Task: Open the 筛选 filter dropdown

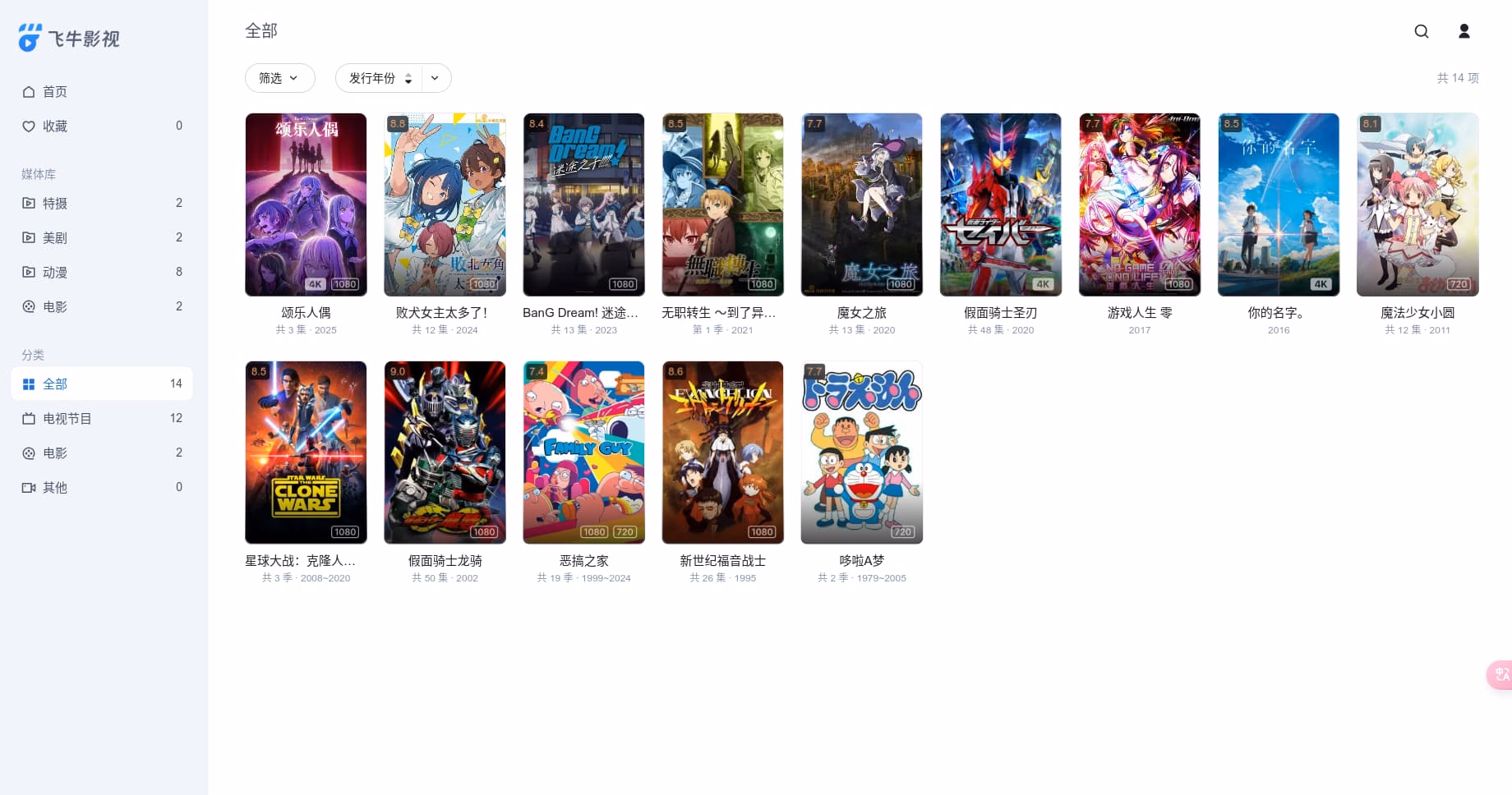Action: (x=280, y=78)
